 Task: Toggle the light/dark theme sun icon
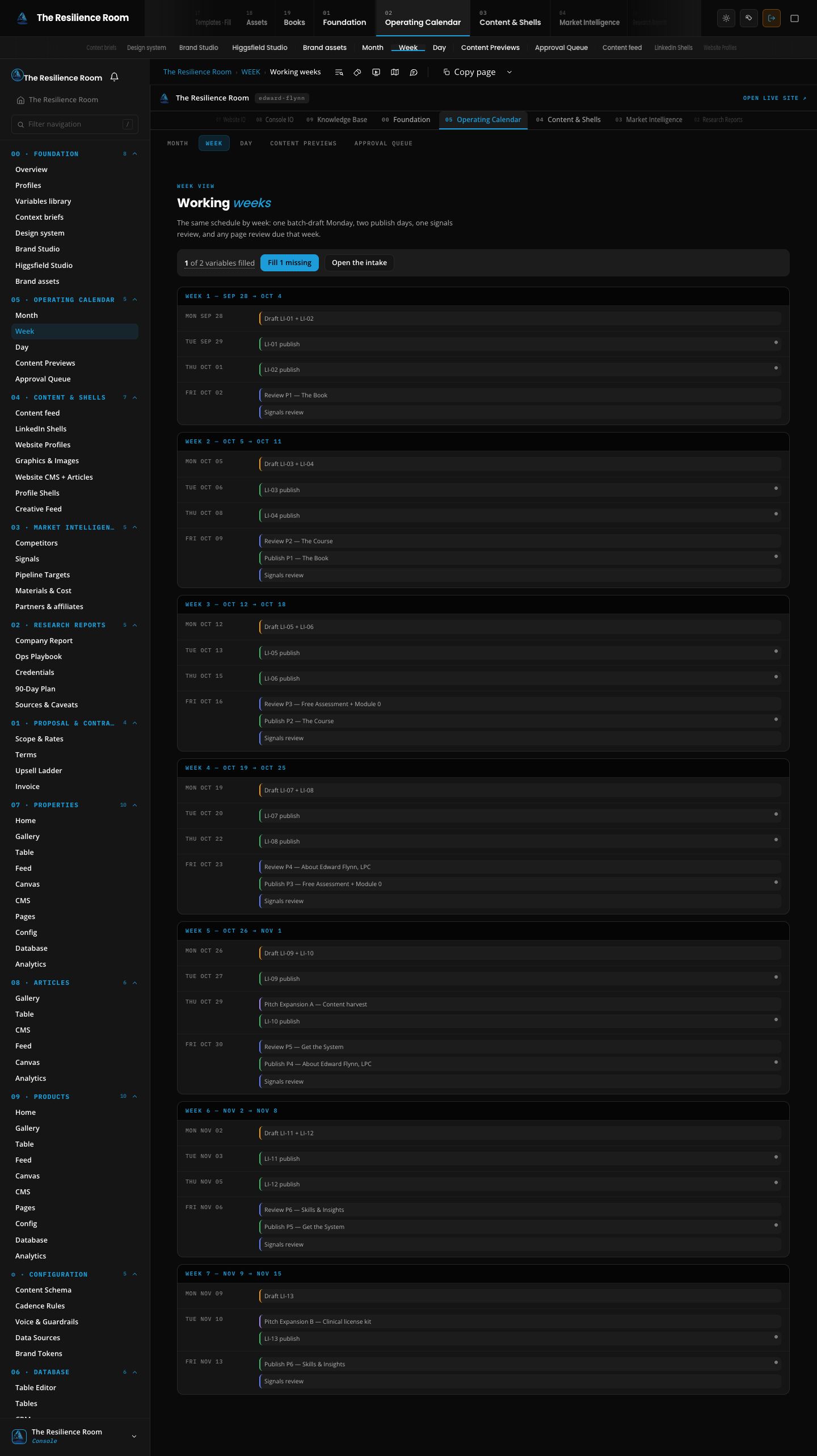pos(726,18)
